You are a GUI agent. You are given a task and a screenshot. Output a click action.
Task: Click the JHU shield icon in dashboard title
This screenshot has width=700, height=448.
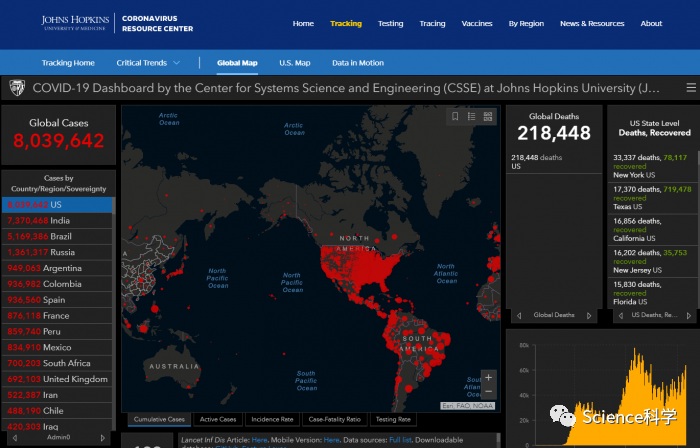pyautogui.click(x=17, y=88)
